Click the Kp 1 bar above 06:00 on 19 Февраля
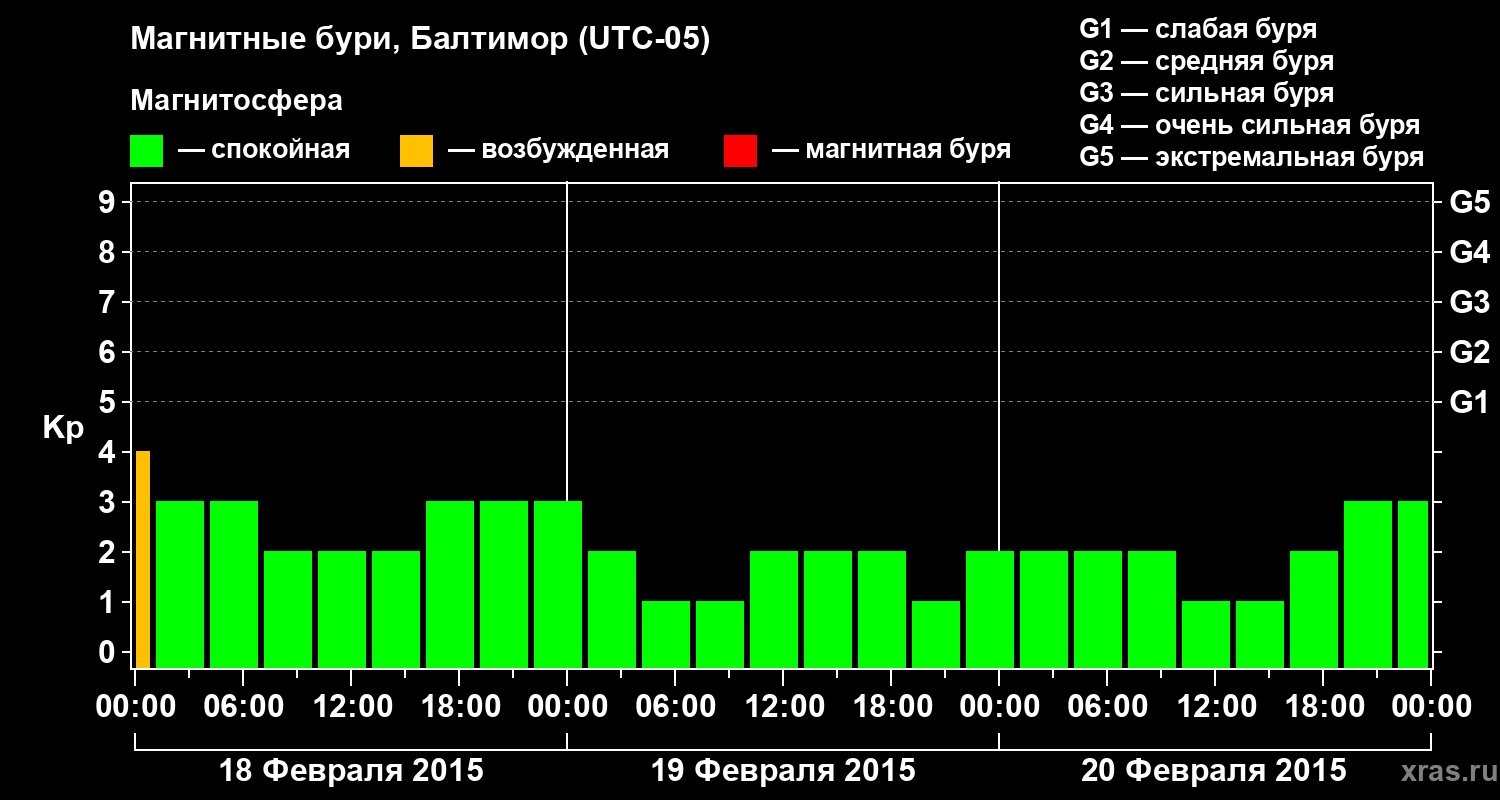This screenshot has width=1500, height=800. point(666,635)
